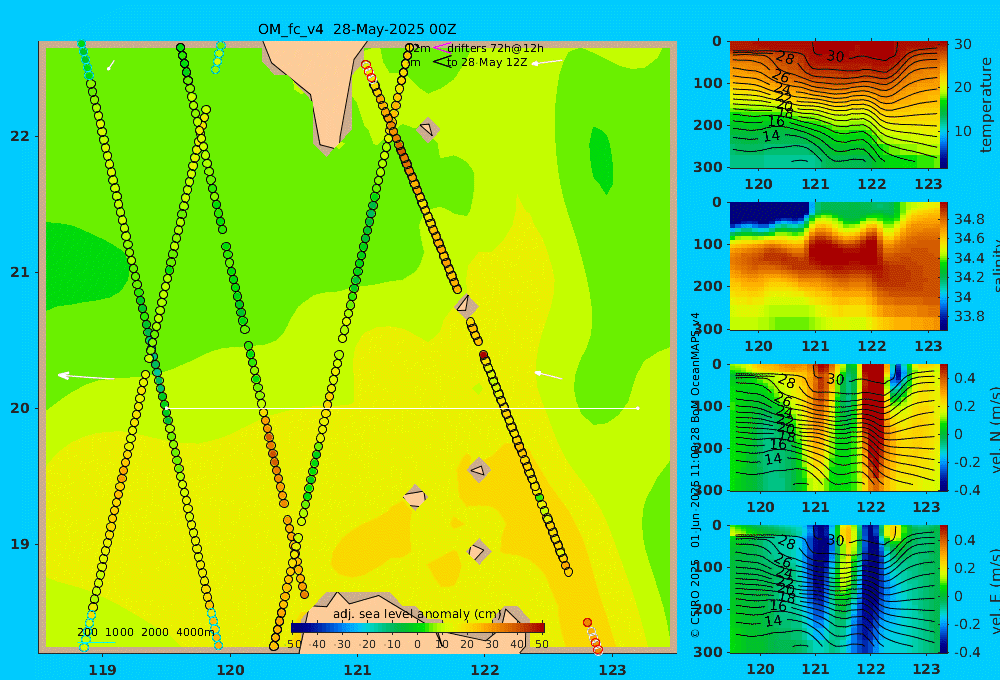Click longitude label '119' below the main map

[102, 670]
